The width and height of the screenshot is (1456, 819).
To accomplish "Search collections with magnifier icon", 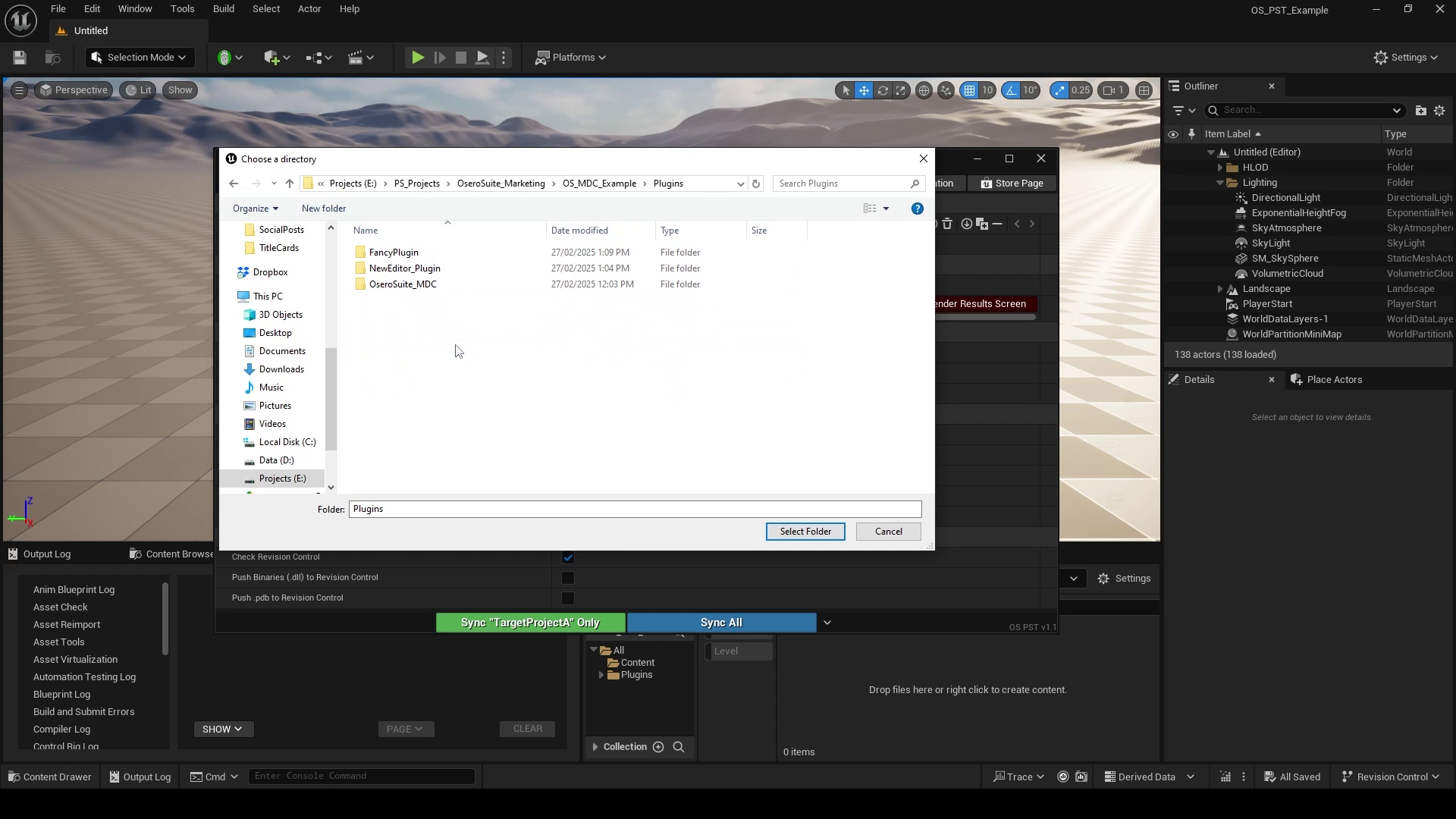I will pyautogui.click(x=679, y=747).
